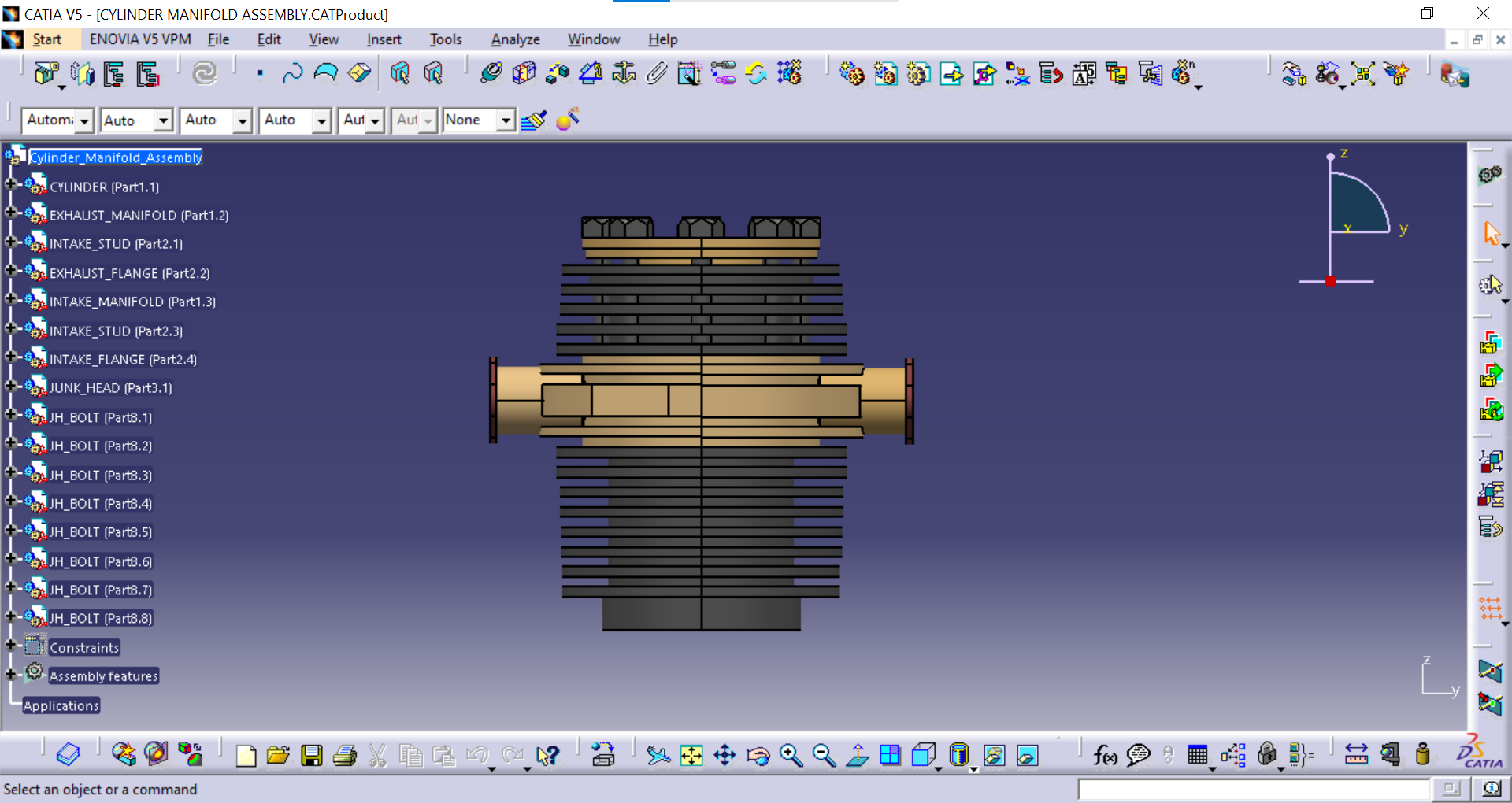Click the Painter brush icon in graphic properties
This screenshot has height=803, width=1512.
click(534, 120)
